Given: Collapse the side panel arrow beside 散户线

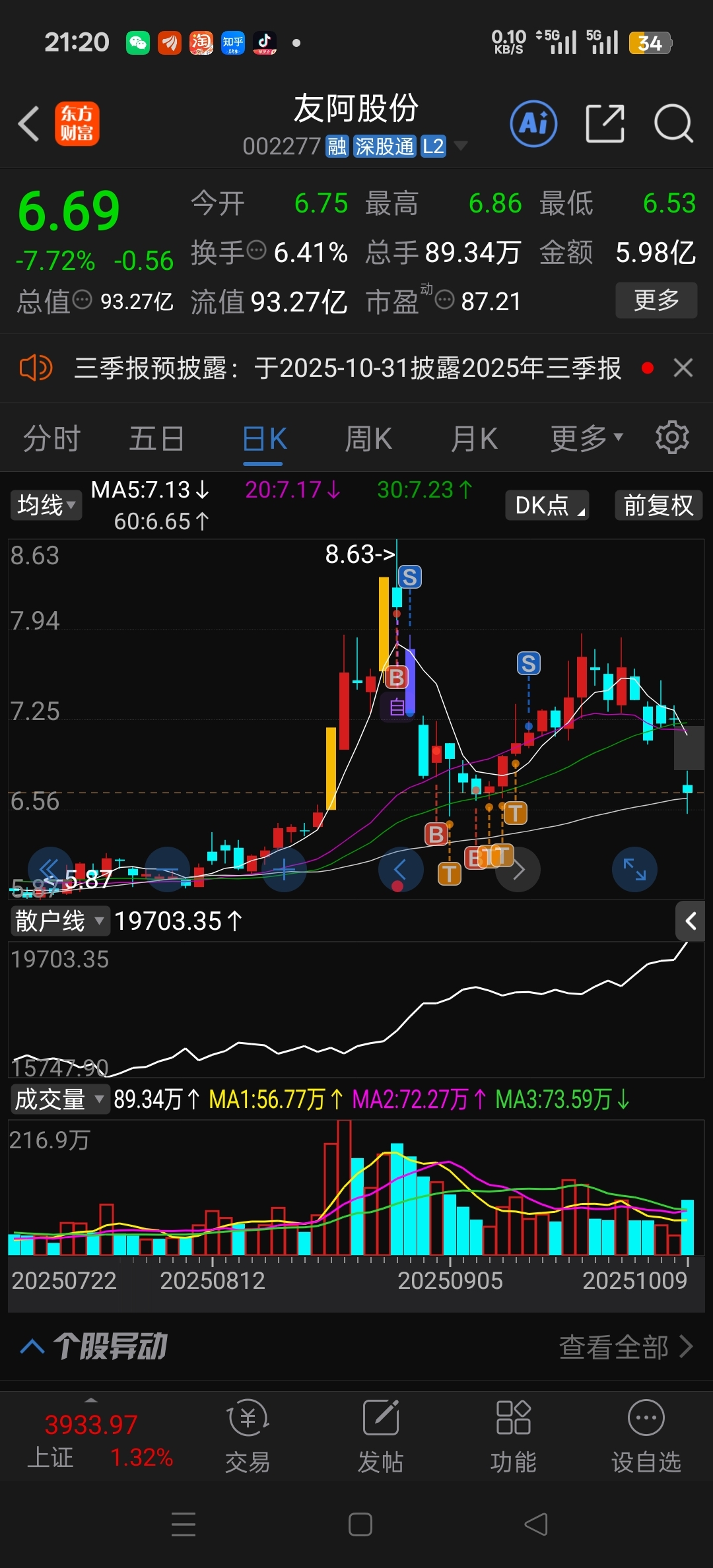Looking at the screenshot, I should 691,921.
